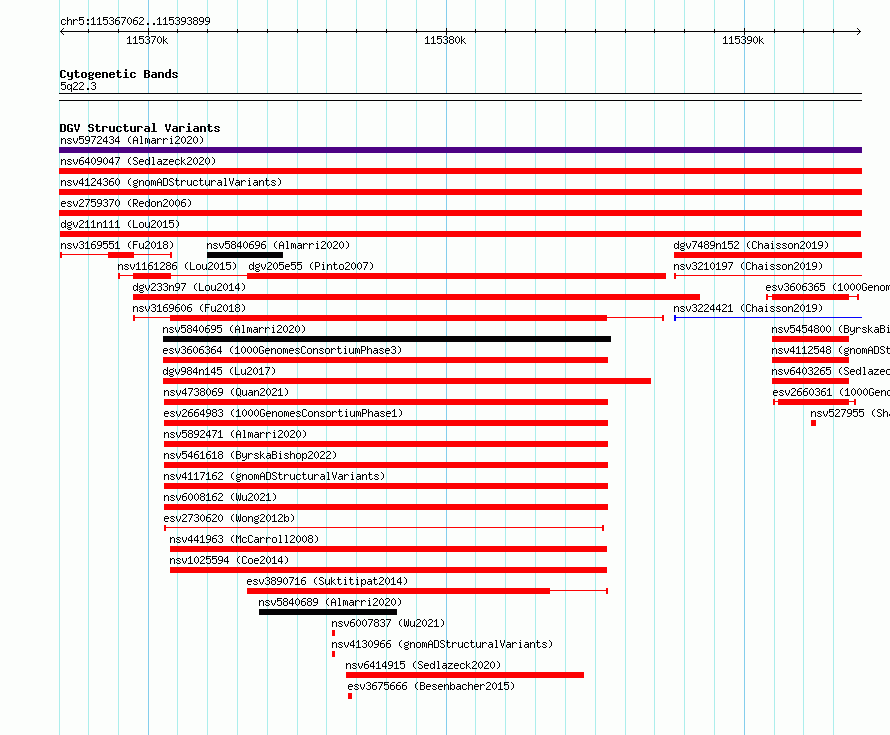Image resolution: width=890 pixels, height=735 pixels.
Task: Open nsv4130966 (gnomADStructuralVariants) label
Action: [442, 644]
